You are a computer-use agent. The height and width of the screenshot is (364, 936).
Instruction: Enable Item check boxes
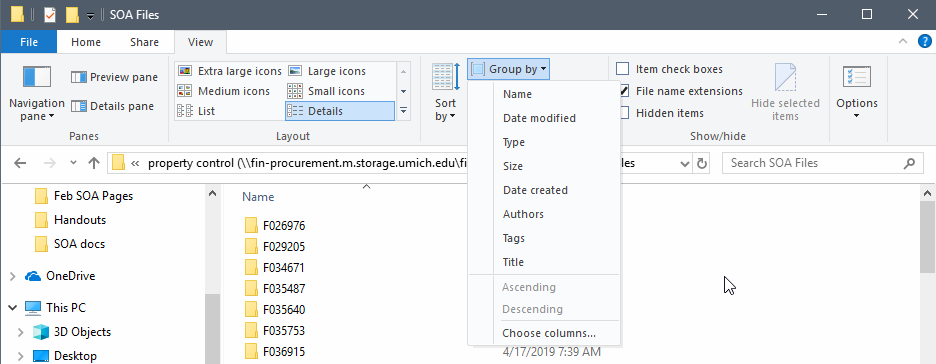pos(669,69)
